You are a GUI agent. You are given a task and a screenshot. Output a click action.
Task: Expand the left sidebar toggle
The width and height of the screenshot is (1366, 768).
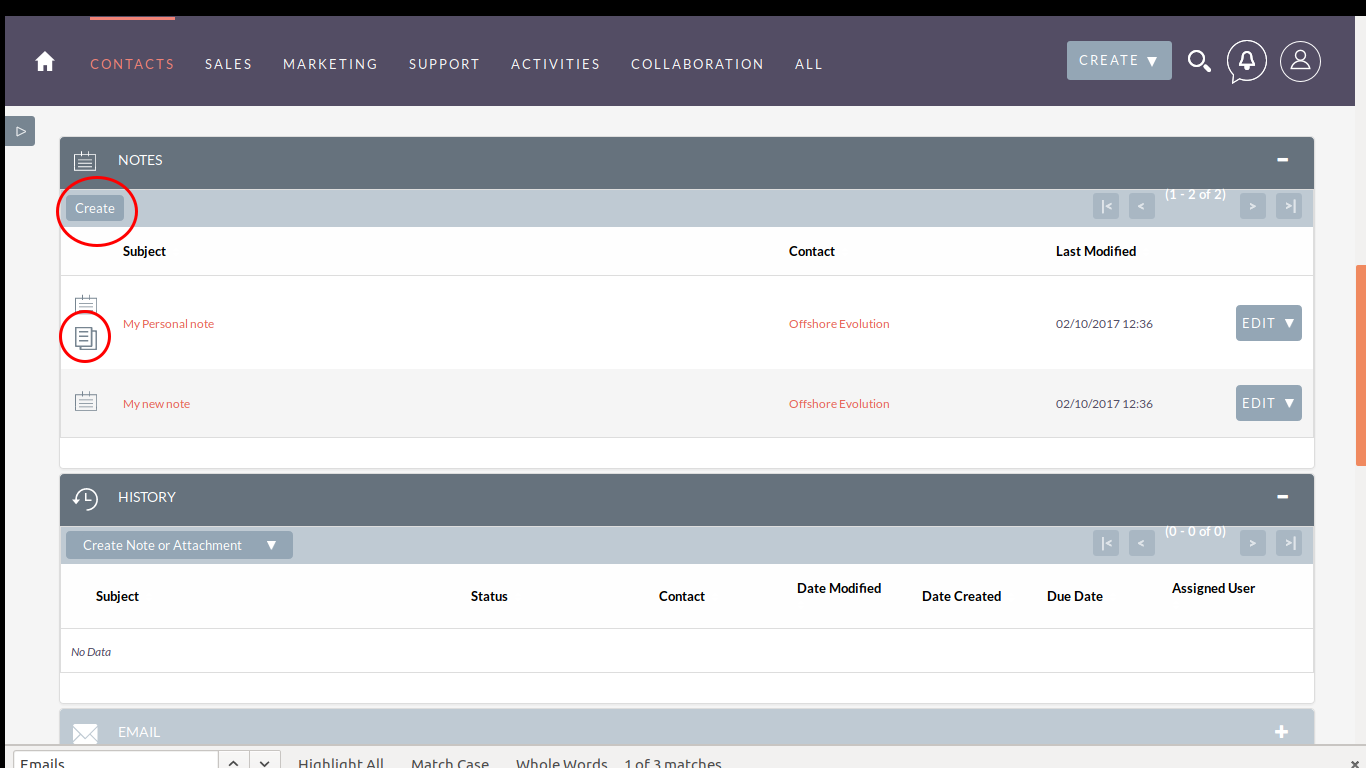point(20,131)
